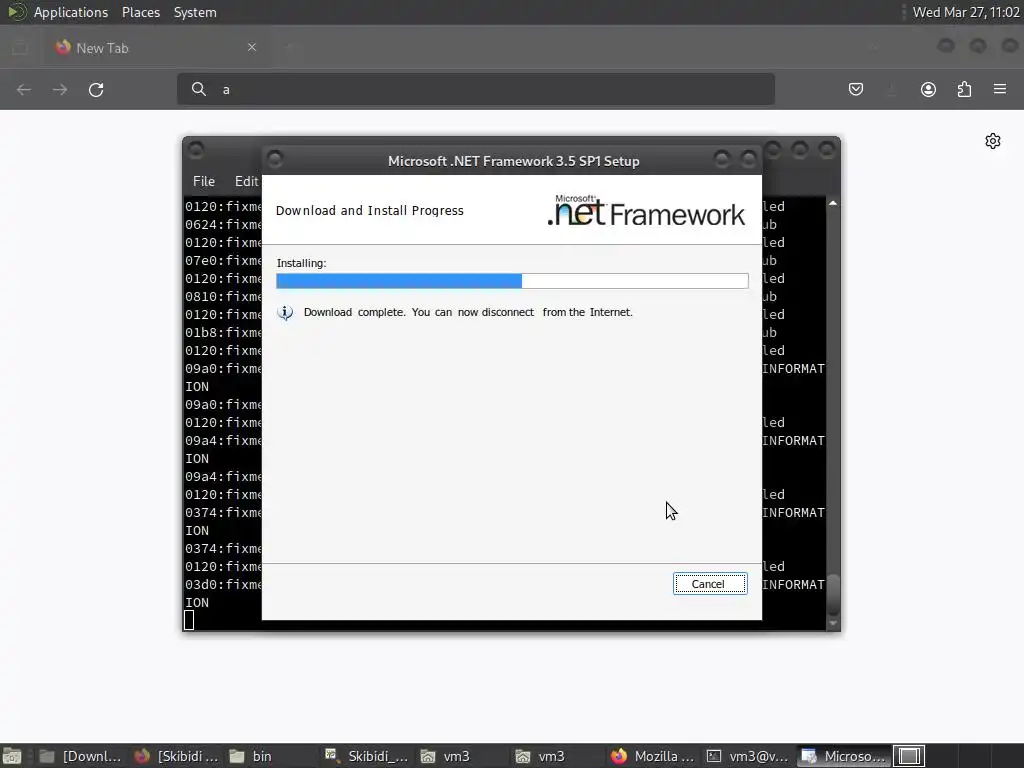Open the terminal Edit menu
Viewport: 1024px width, 768px height.
(x=246, y=181)
